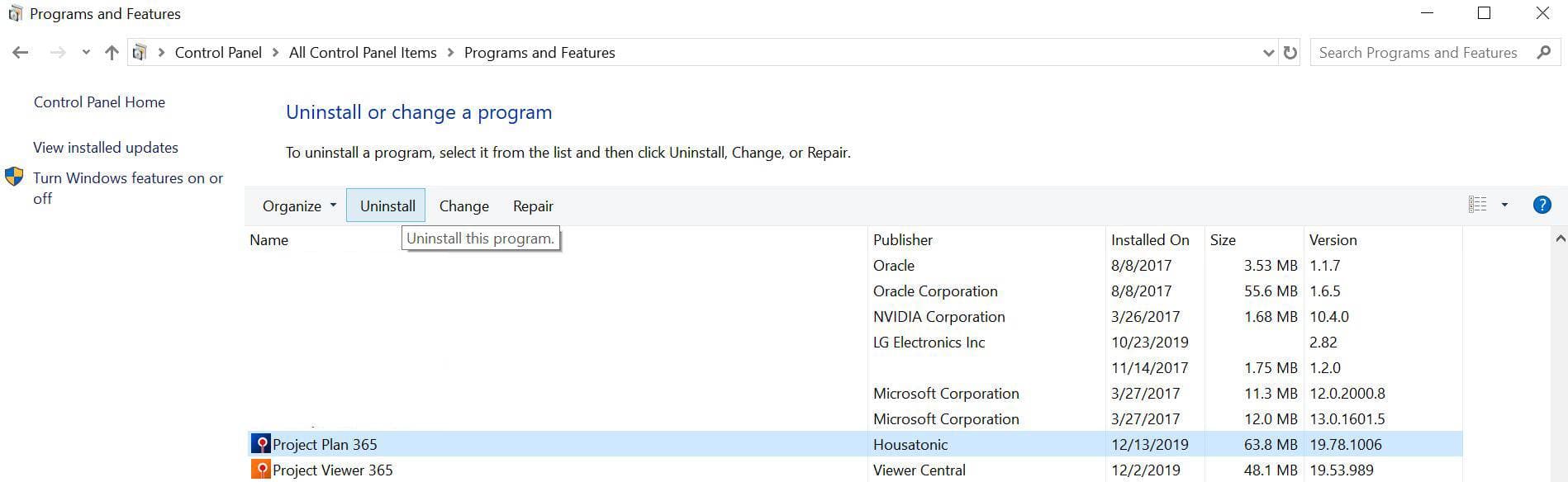Open Control Panel breadcrumb
This screenshot has width=1568, height=482.
pyautogui.click(x=218, y=53)
